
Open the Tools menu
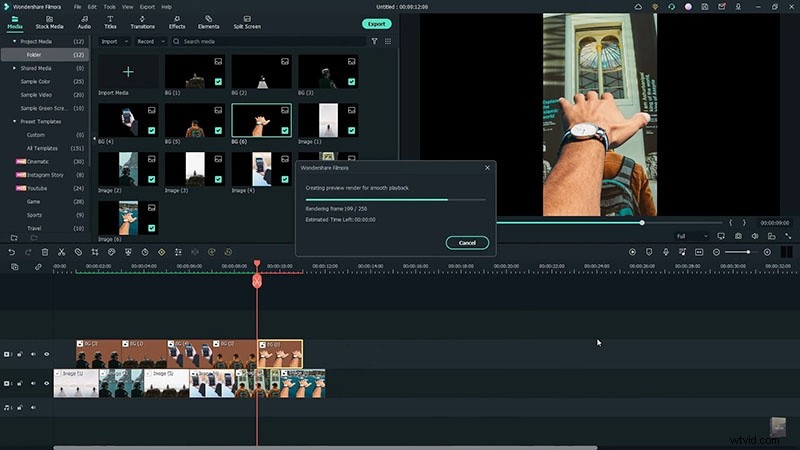point(110,7)
